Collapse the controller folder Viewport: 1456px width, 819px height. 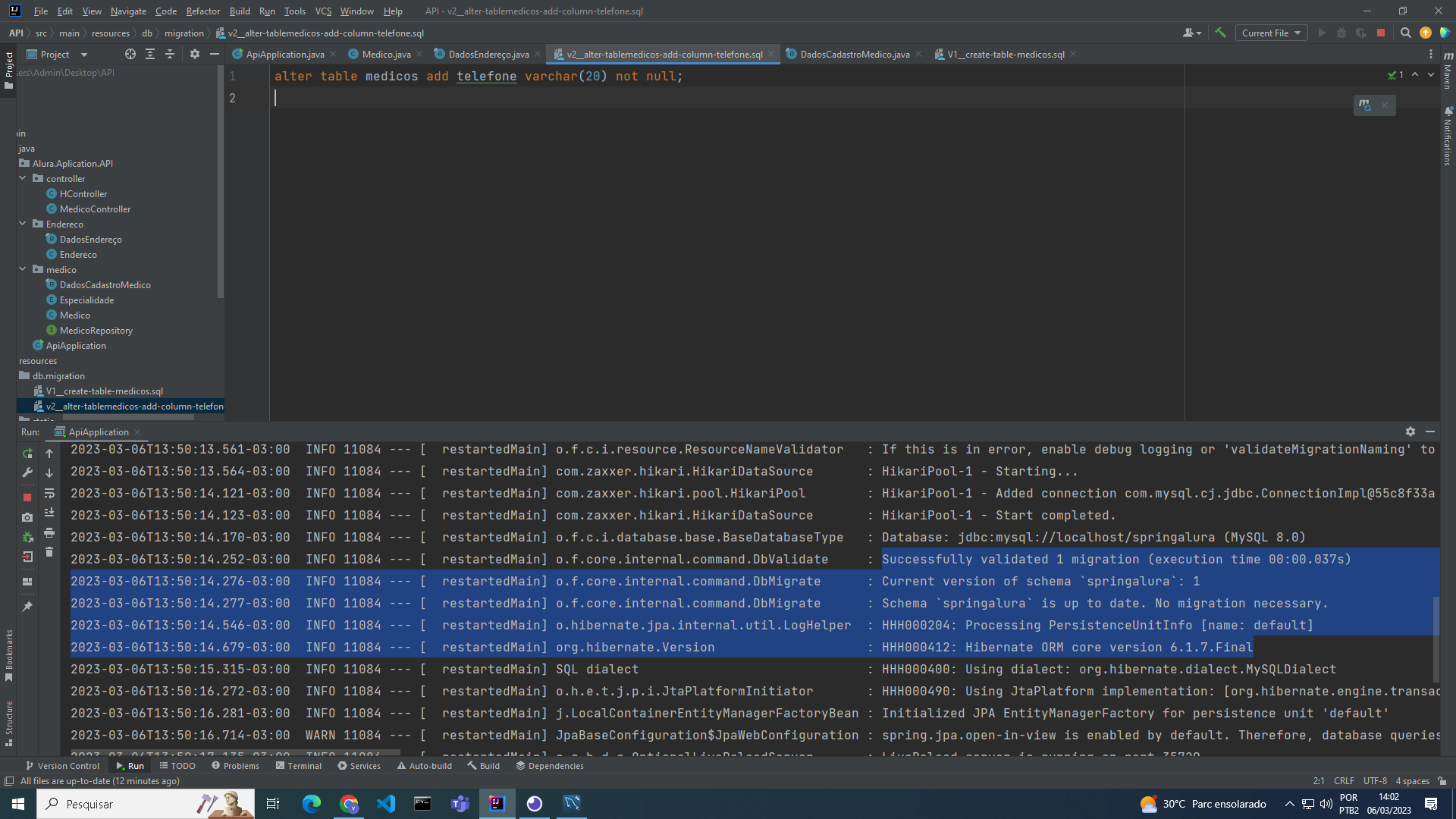click(x=23, y=178)
